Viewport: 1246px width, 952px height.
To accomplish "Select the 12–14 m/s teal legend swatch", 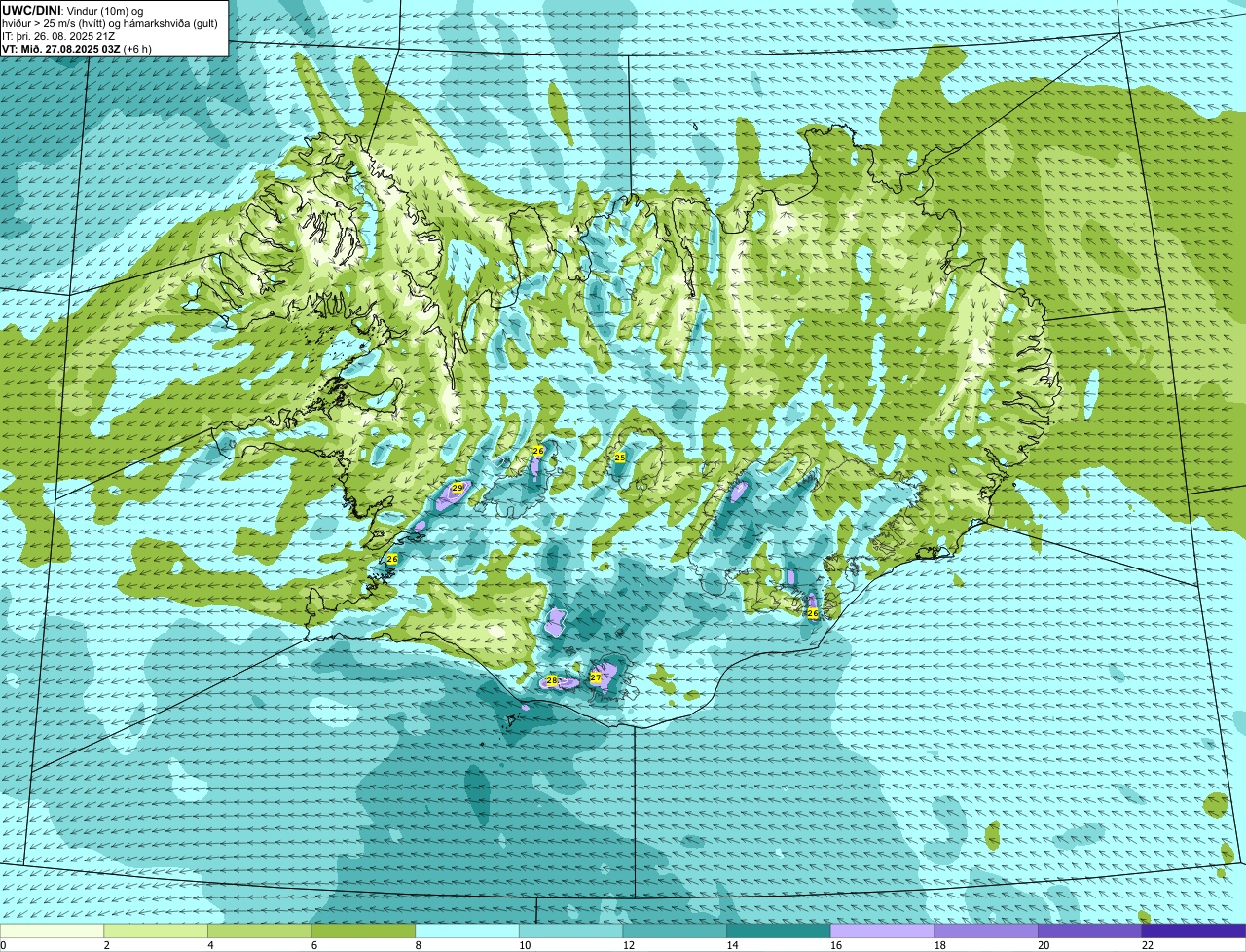I will click(675, 932).
